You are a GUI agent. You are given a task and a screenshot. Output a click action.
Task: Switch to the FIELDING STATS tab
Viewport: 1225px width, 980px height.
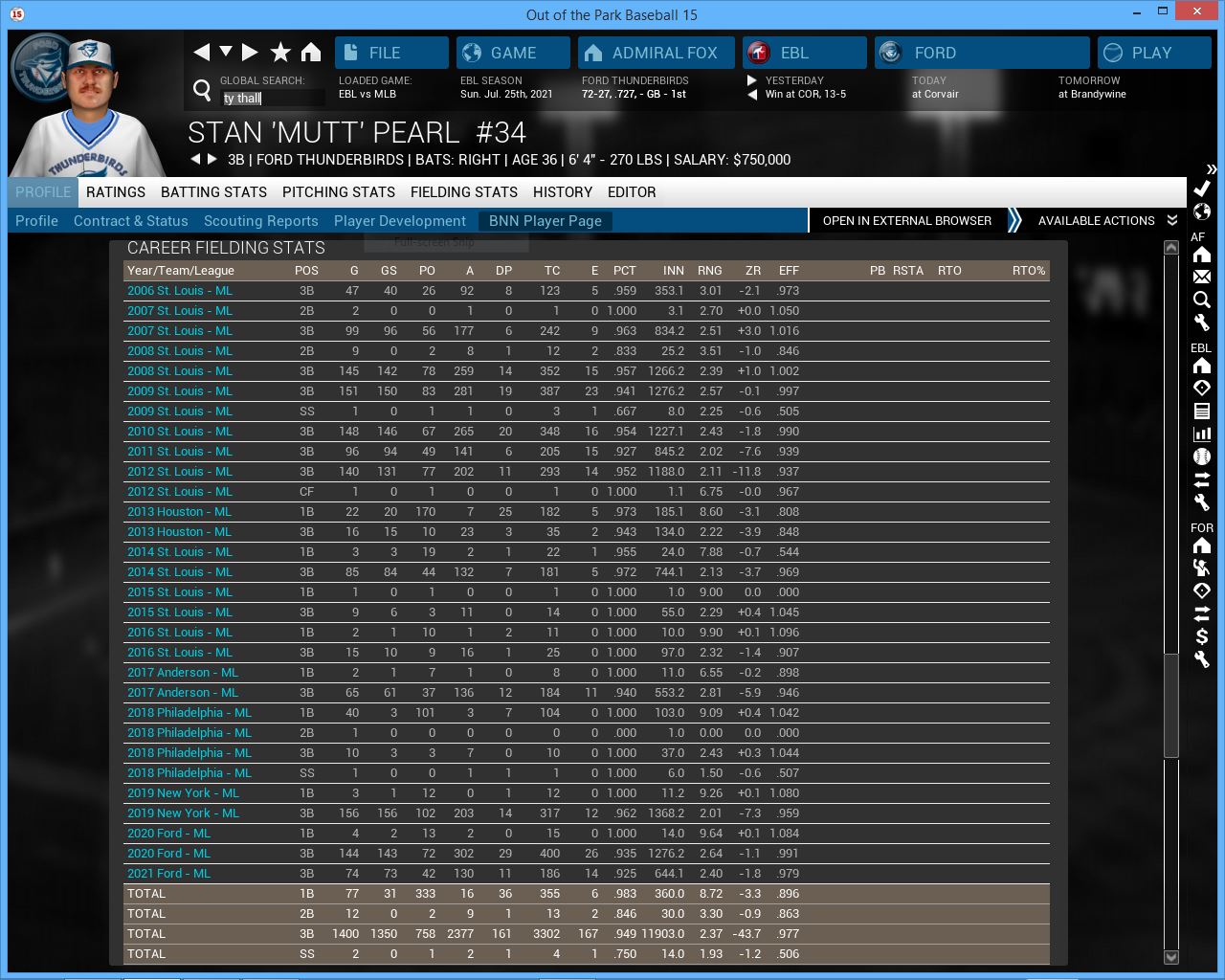click(464, 192)
